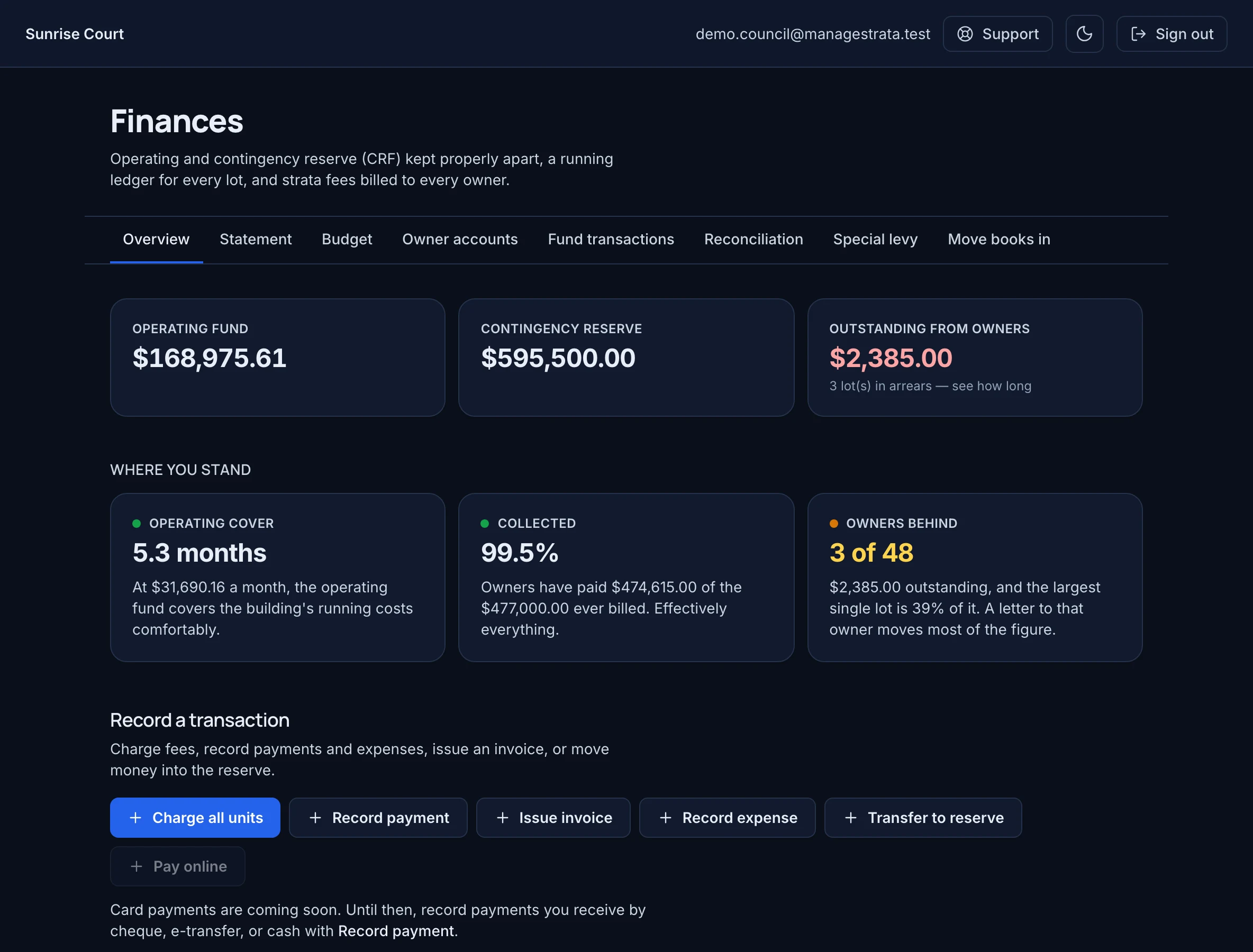Open the Operating Fund card

(x=278, y=358)
